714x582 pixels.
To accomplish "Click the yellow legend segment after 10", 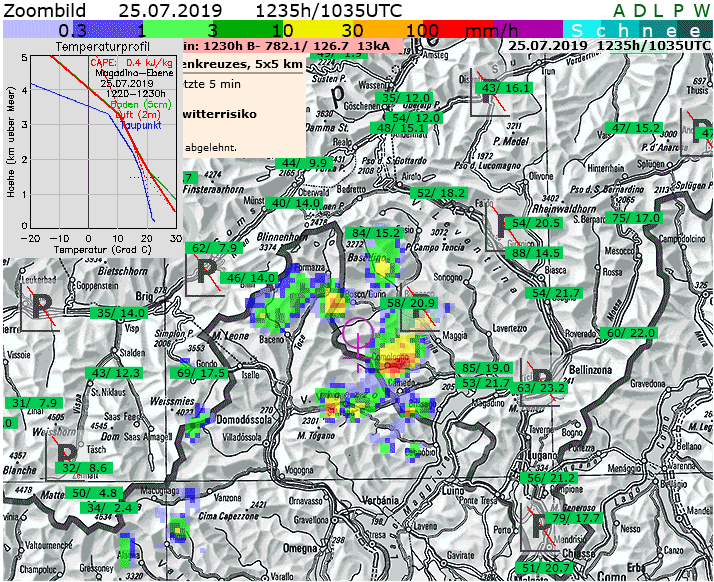I will tap(318, 29).
